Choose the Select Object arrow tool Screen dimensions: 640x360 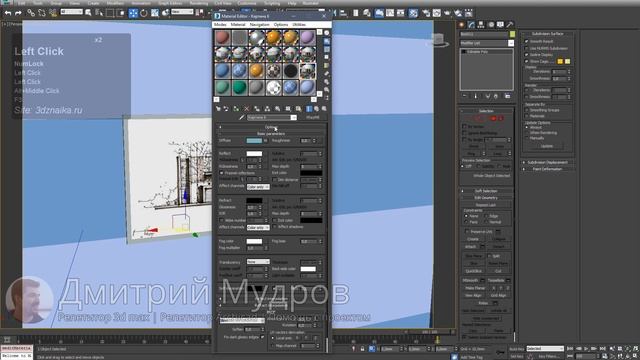point(88,13)
